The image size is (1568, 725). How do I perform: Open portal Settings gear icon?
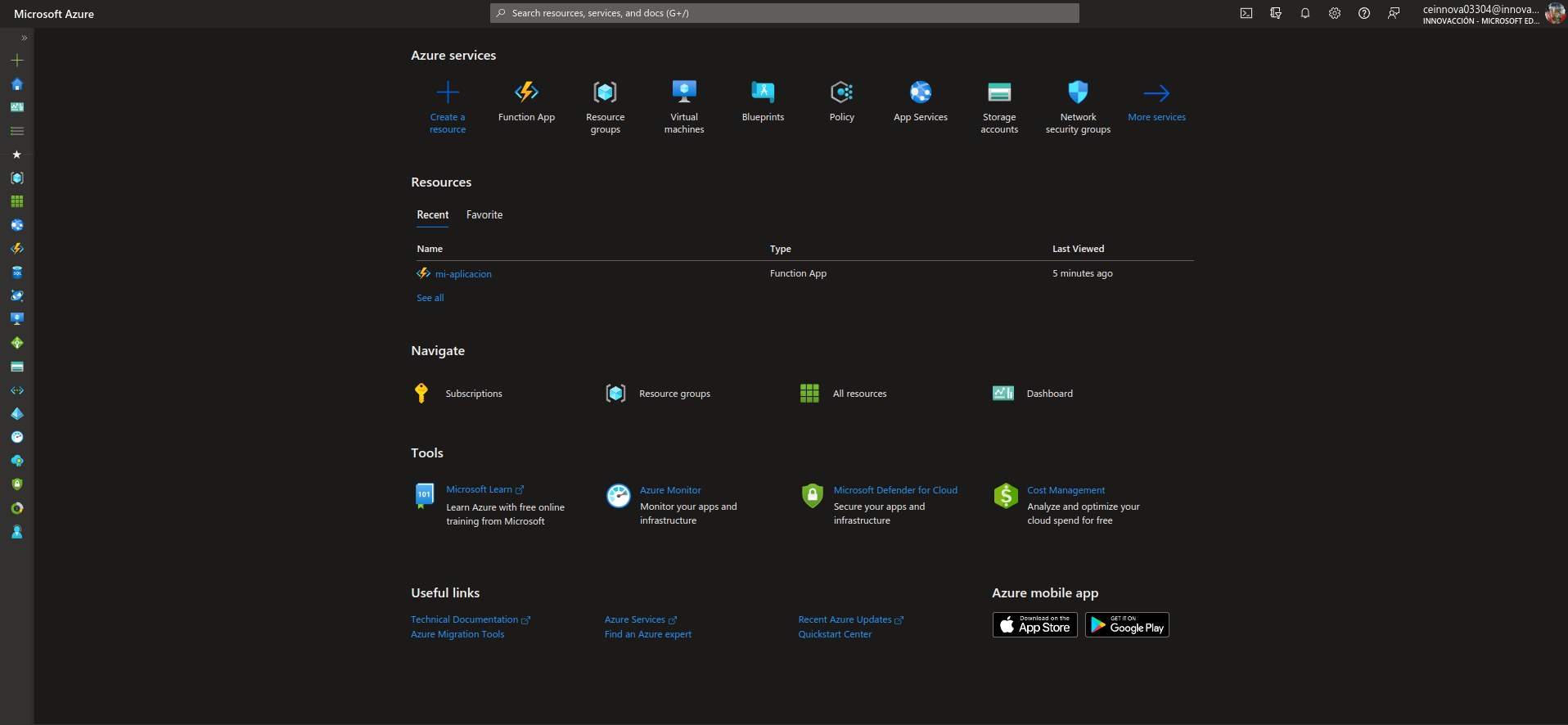(x=1334, y=13)
